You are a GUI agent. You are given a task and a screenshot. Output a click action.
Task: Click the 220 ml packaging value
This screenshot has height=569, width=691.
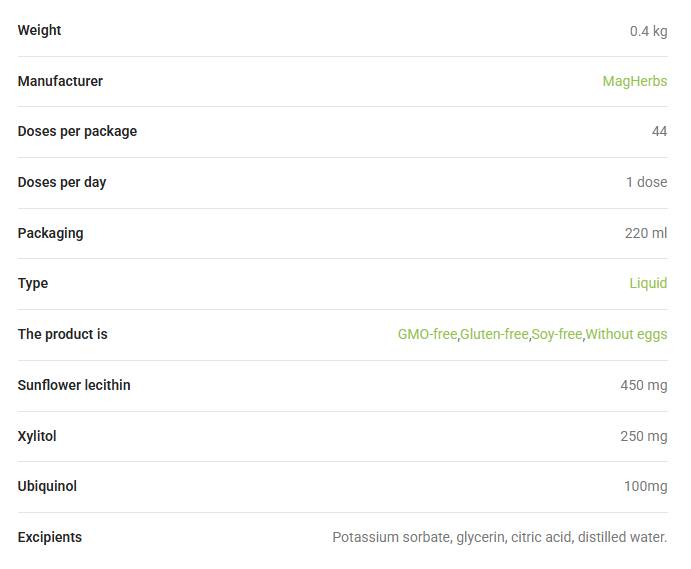[646, 233]
